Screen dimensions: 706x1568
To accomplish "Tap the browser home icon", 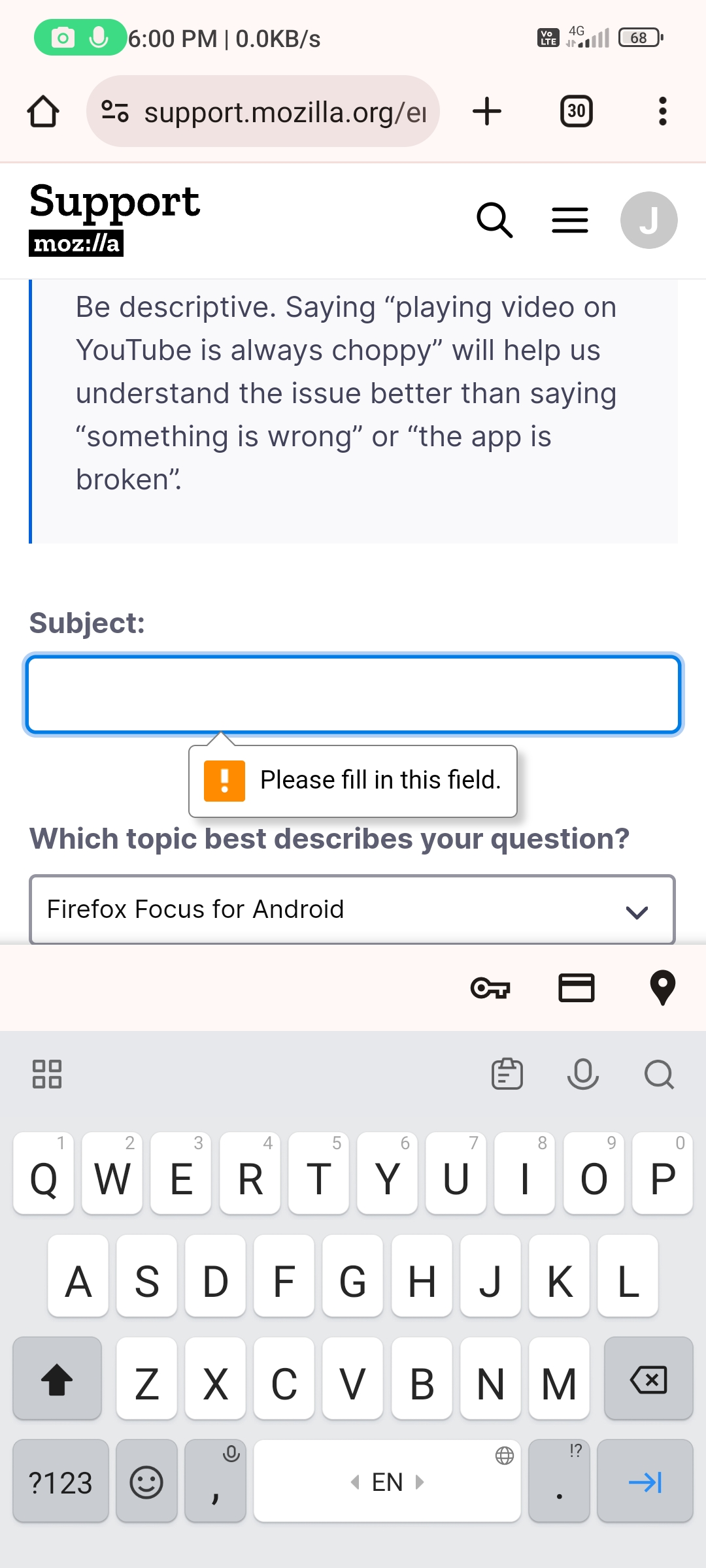I will coord(43,111).
